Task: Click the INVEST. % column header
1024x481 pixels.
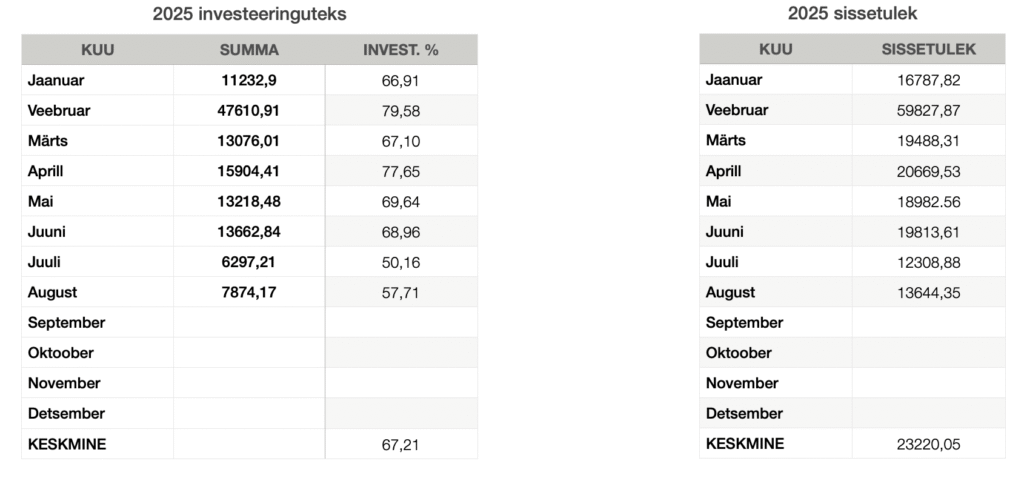Action: [x=400, y=50]
